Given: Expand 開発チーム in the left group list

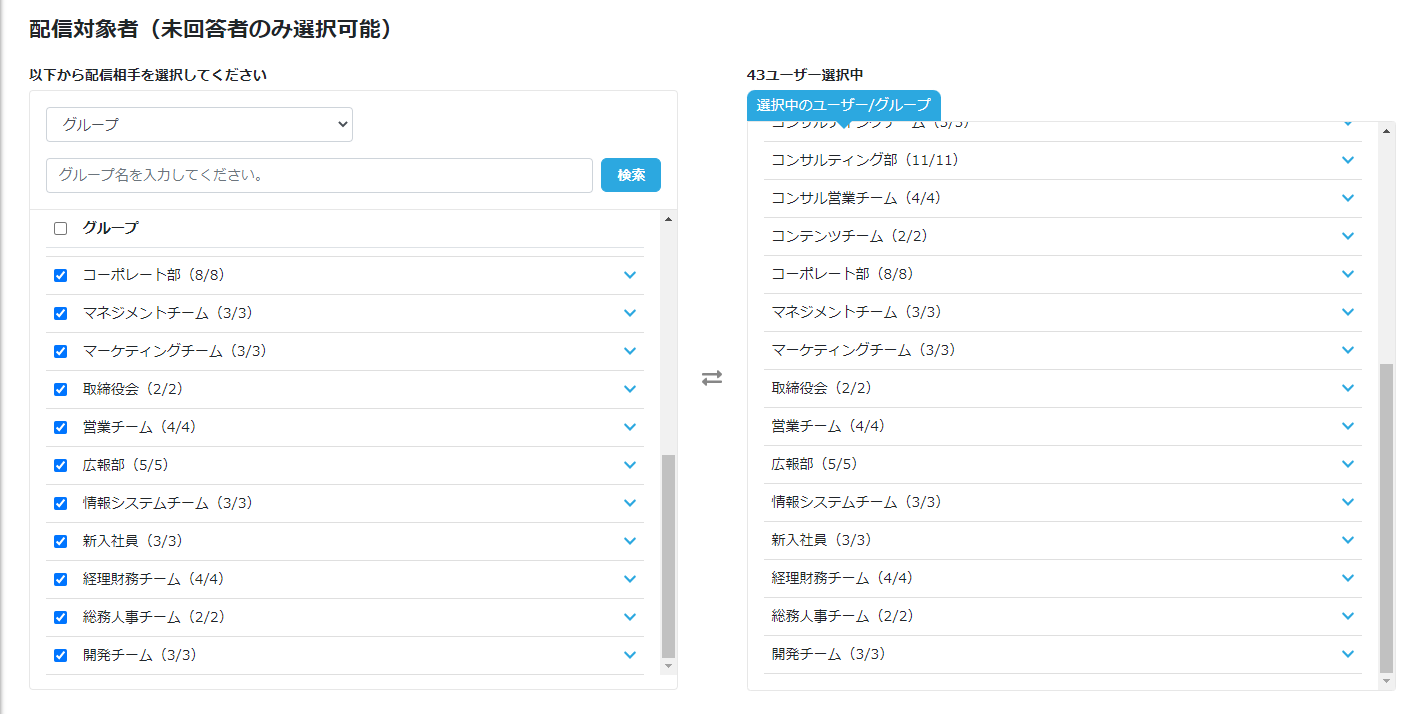Looking at the screenshot, I should click(629, 655).
